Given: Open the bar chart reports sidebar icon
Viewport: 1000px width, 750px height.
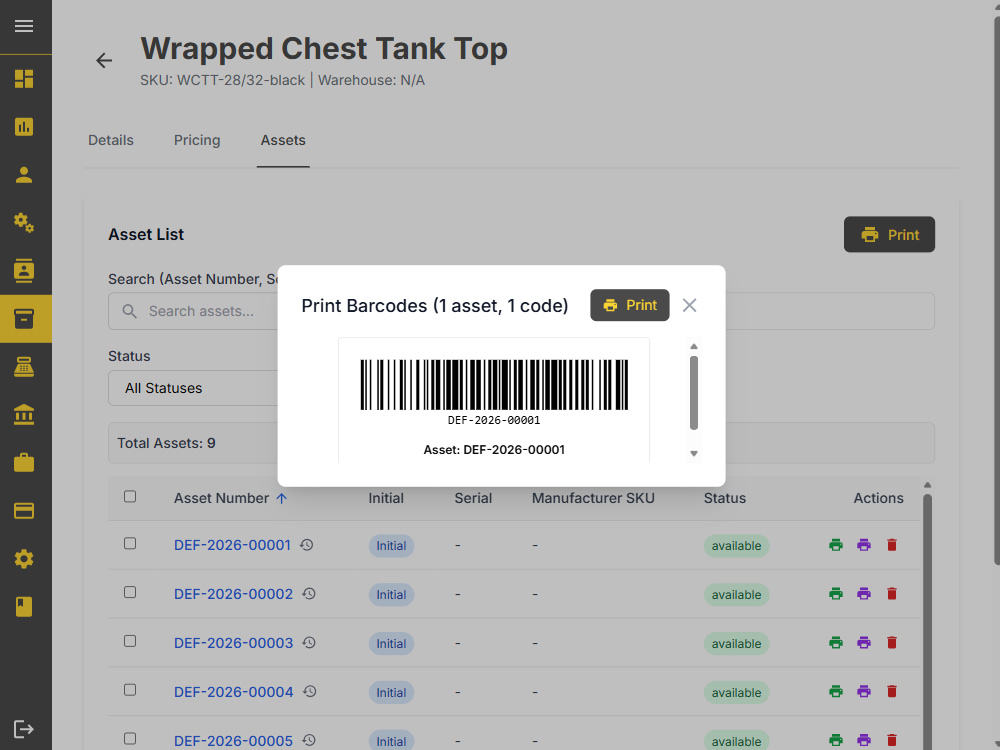Looking at the screenshot, I should (x=24, y=126).
